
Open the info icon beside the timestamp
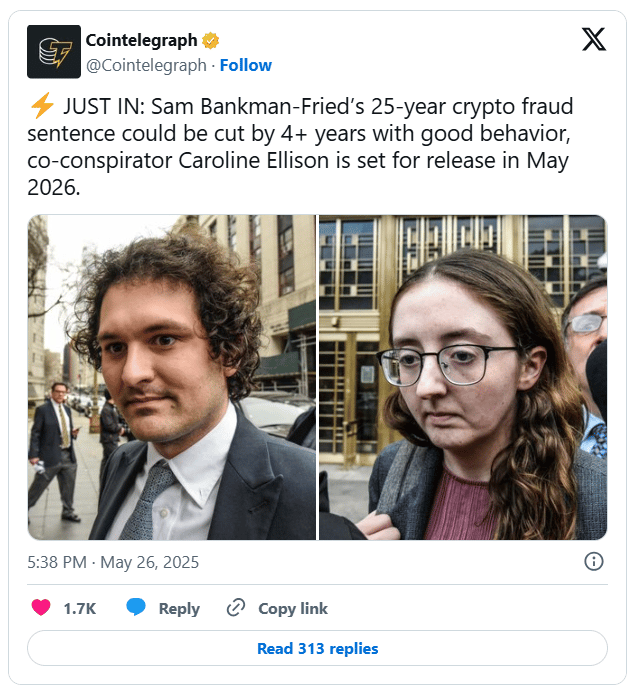click(x=594, y=562)
